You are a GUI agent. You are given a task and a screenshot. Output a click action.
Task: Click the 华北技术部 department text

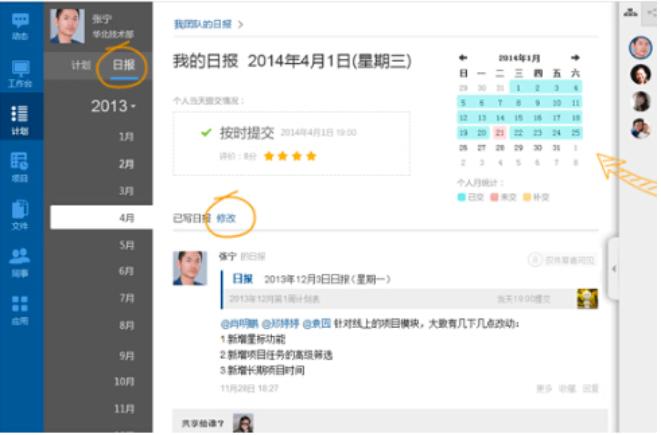click(x=113, y=35)
